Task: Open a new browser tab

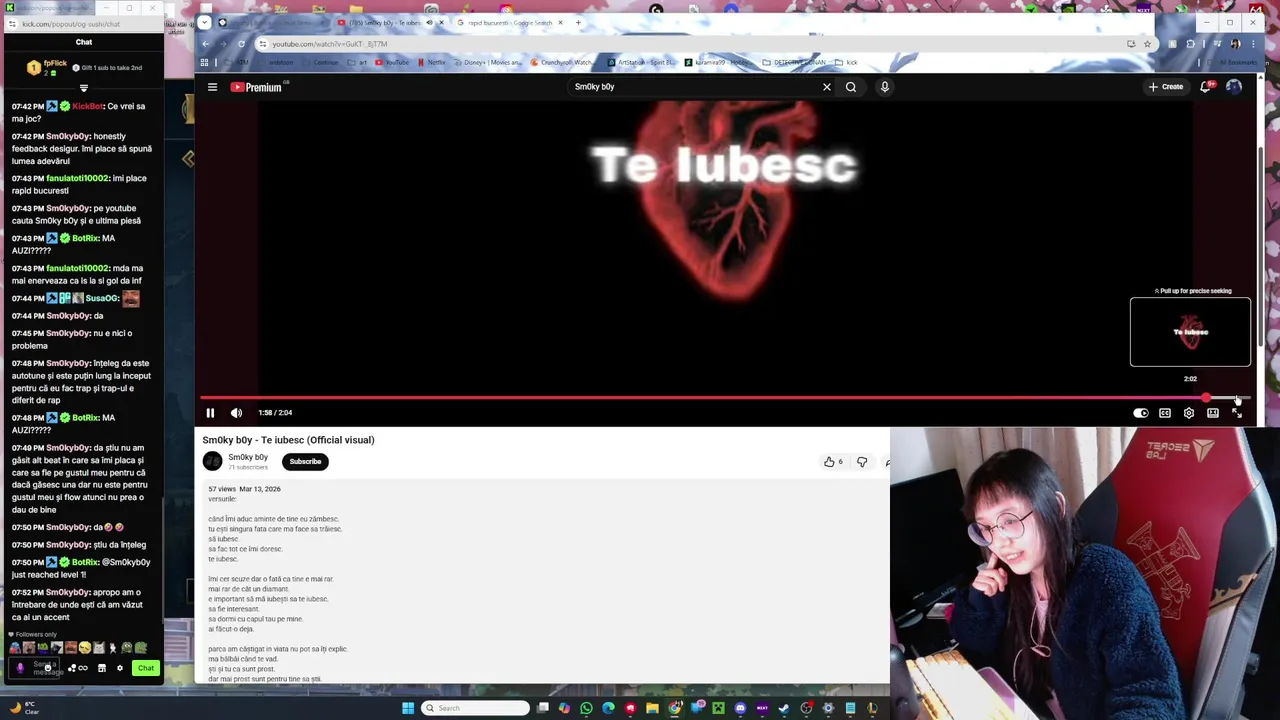Action: click(578, 22)
